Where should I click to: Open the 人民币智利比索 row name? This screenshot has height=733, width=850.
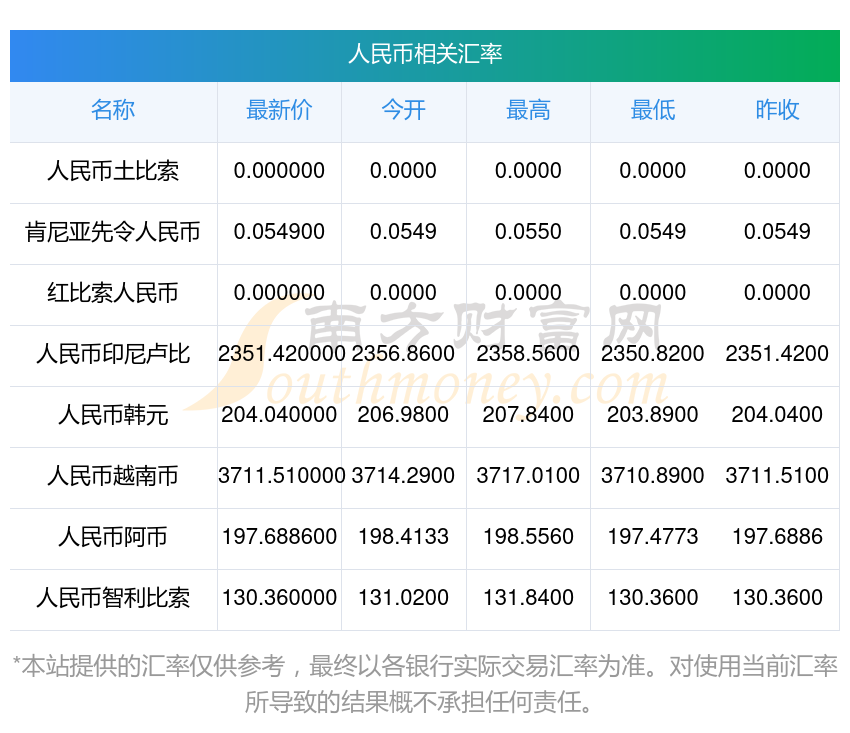click(x=113, y=598)
